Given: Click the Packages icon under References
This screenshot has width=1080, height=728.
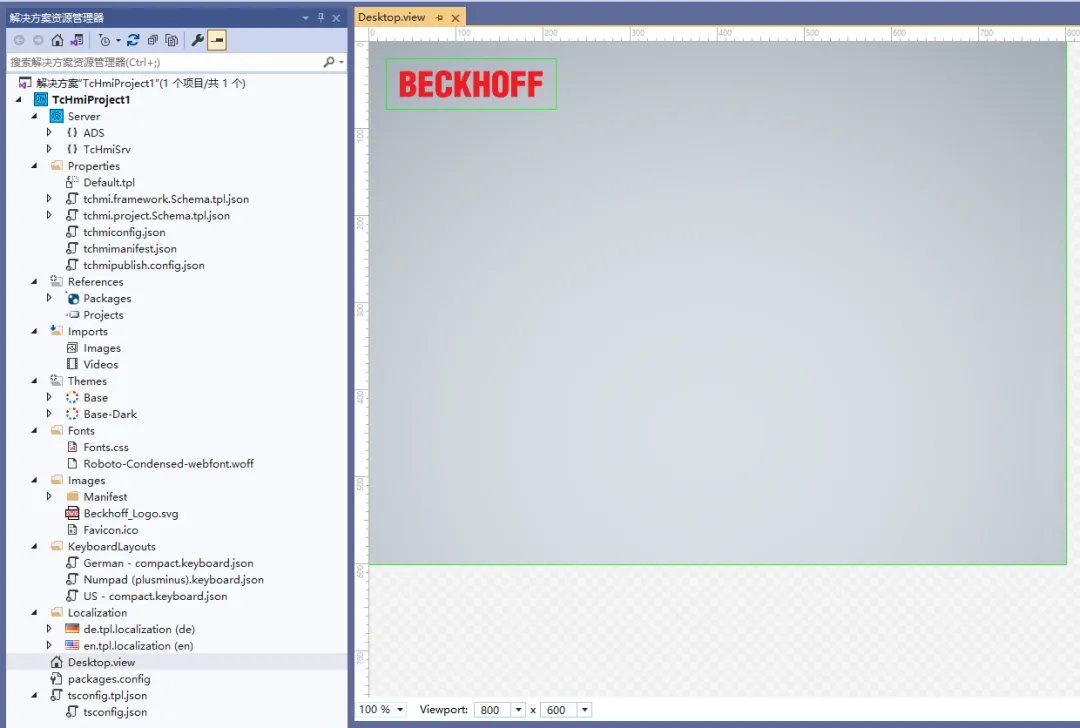Looking at the screenshot, I should coord(72,298).
